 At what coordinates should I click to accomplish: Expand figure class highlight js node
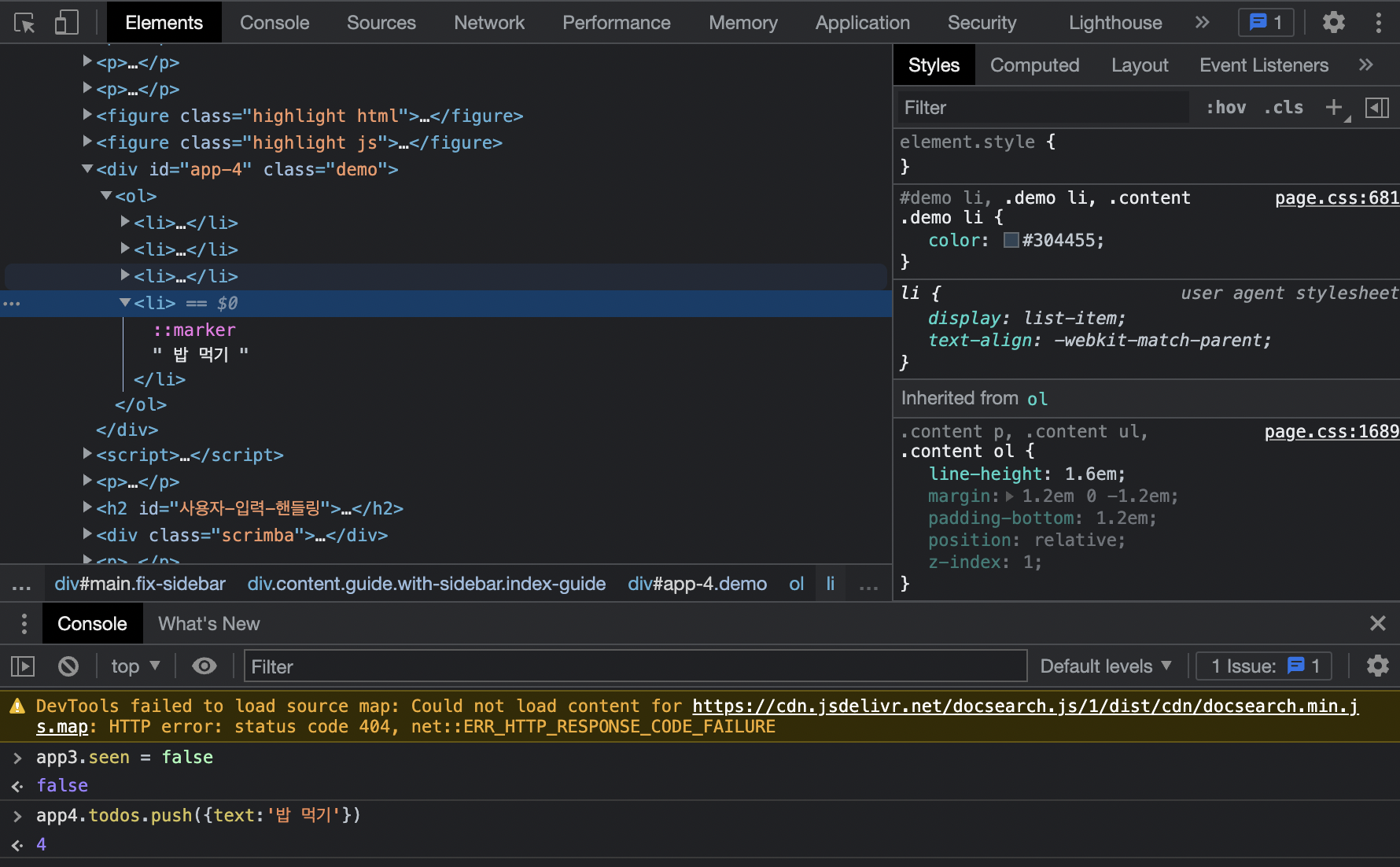point(87,142)
